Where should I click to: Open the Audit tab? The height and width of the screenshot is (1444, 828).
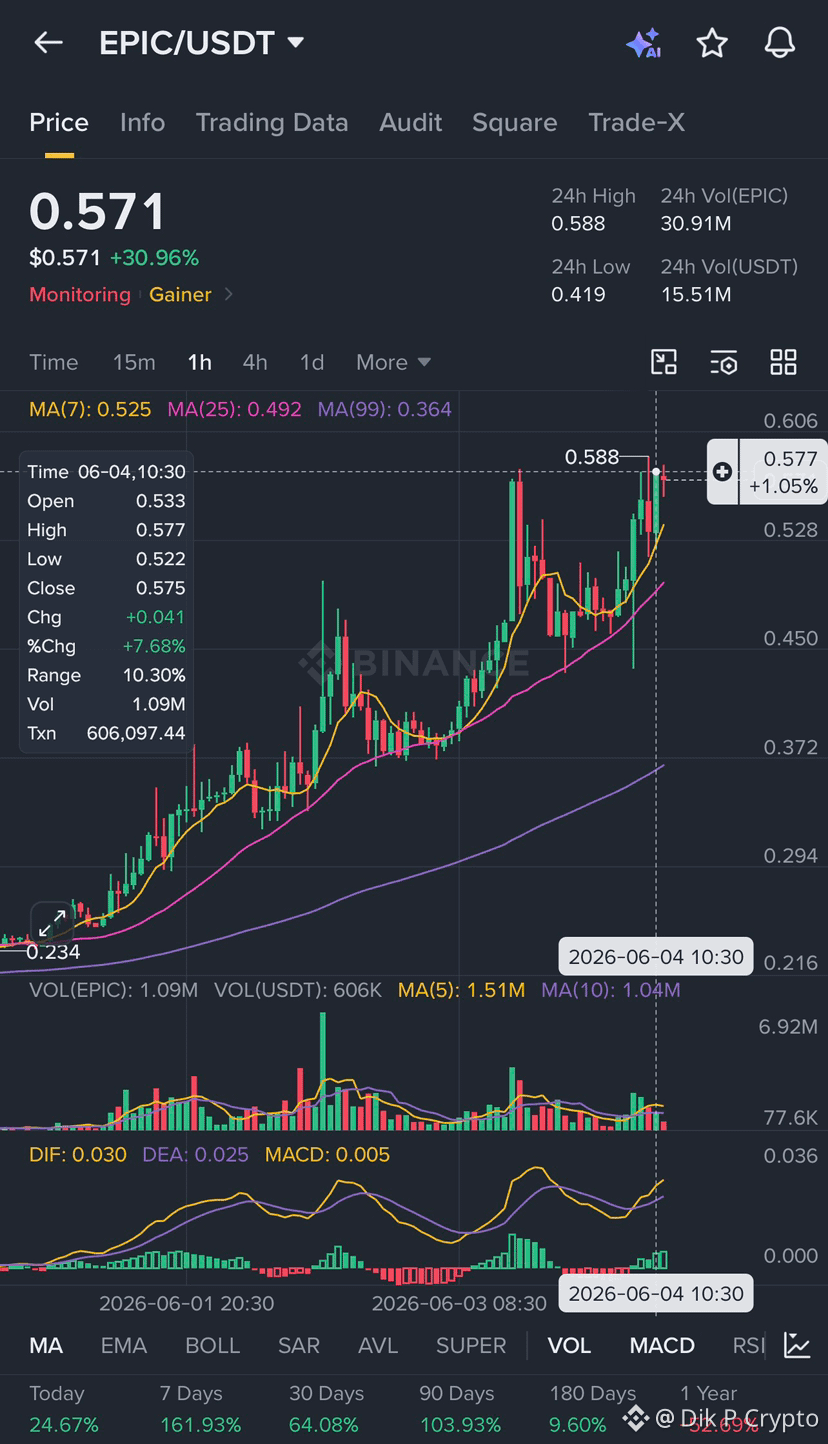(410, 122)
